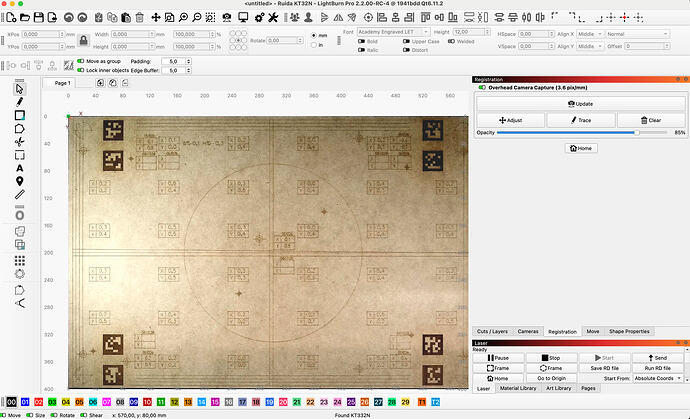Image resolution: width=690 pixels, height=419 pixels.
Task: Click the red-center crosshair align icon
Action: [624, 18]
